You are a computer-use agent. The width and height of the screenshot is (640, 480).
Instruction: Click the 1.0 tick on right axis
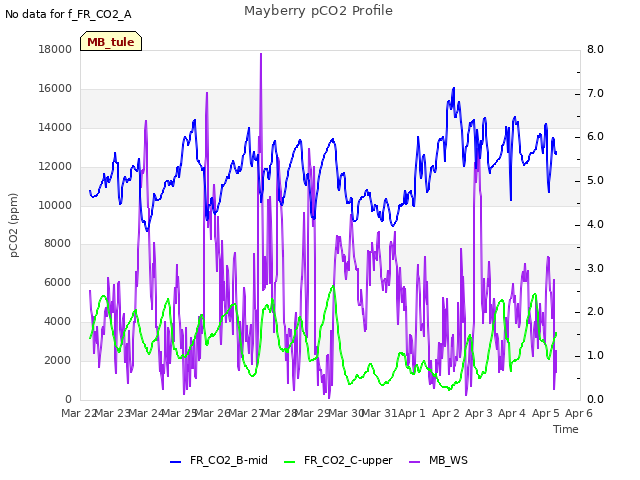pyautogui.click(x=595, y=356)
